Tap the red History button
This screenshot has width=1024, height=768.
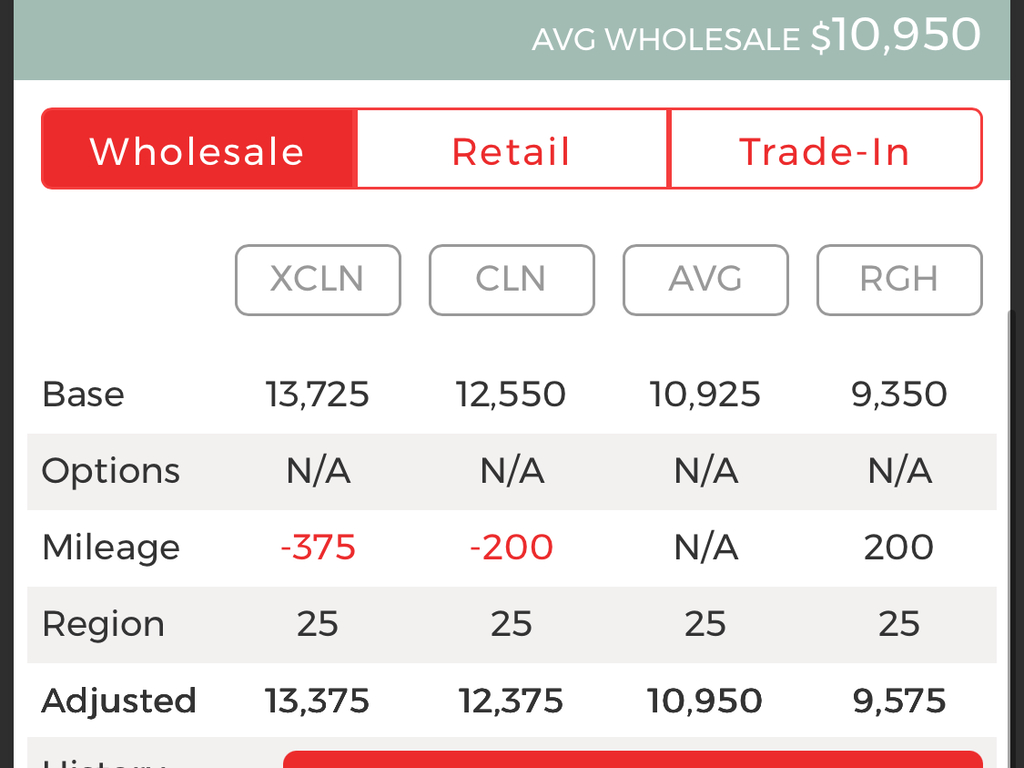[633, 760]
